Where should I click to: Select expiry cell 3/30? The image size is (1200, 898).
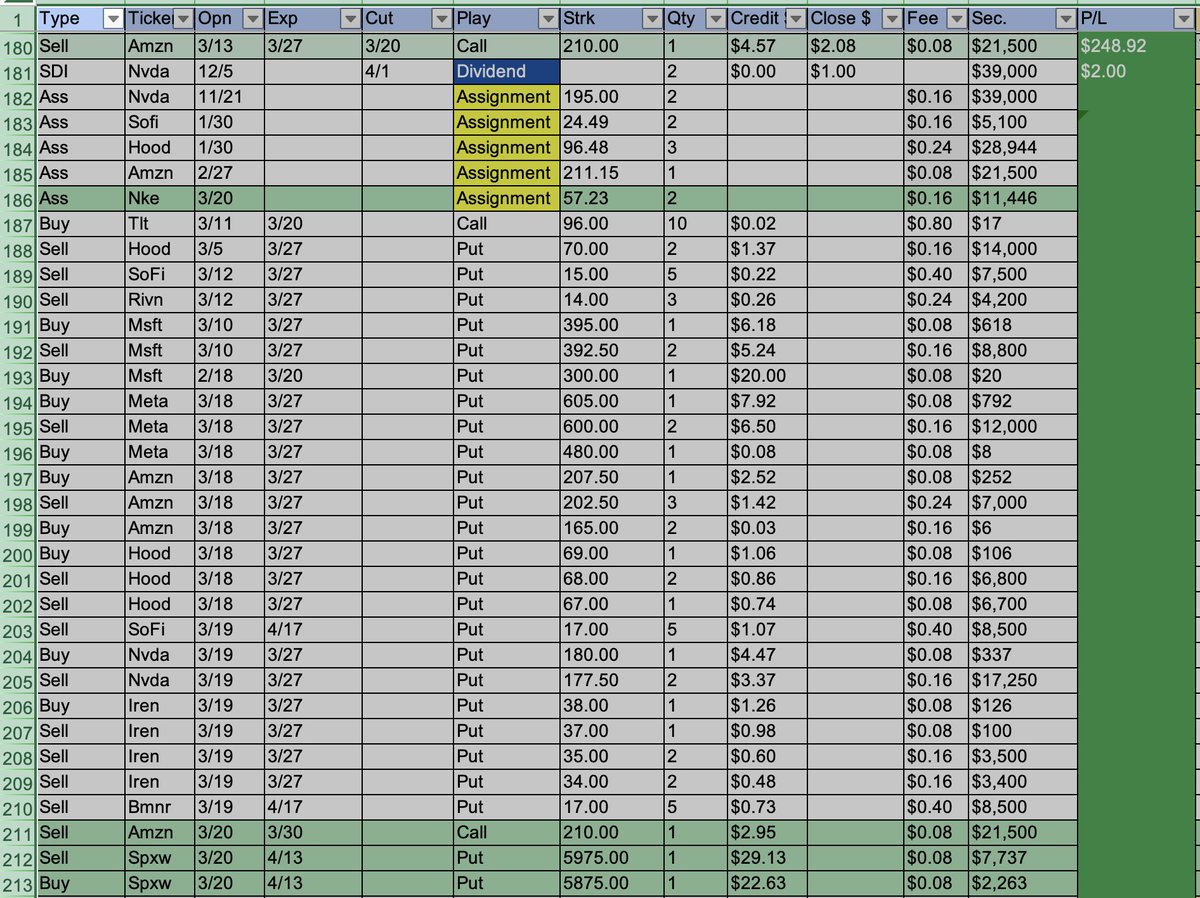313,832
